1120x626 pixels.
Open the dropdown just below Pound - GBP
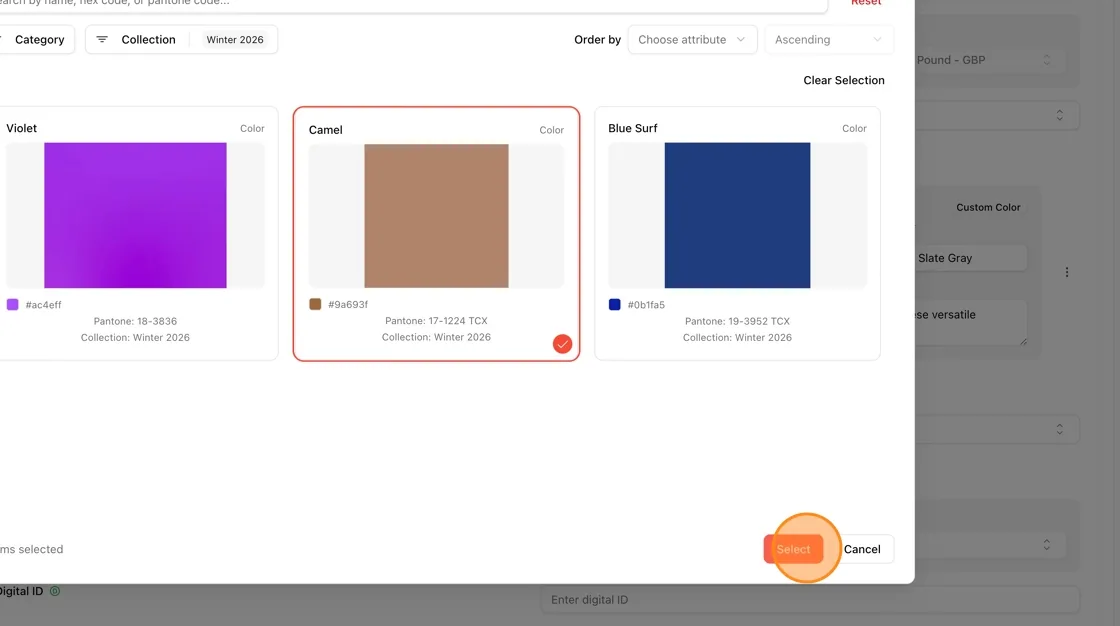pos(997,115)
